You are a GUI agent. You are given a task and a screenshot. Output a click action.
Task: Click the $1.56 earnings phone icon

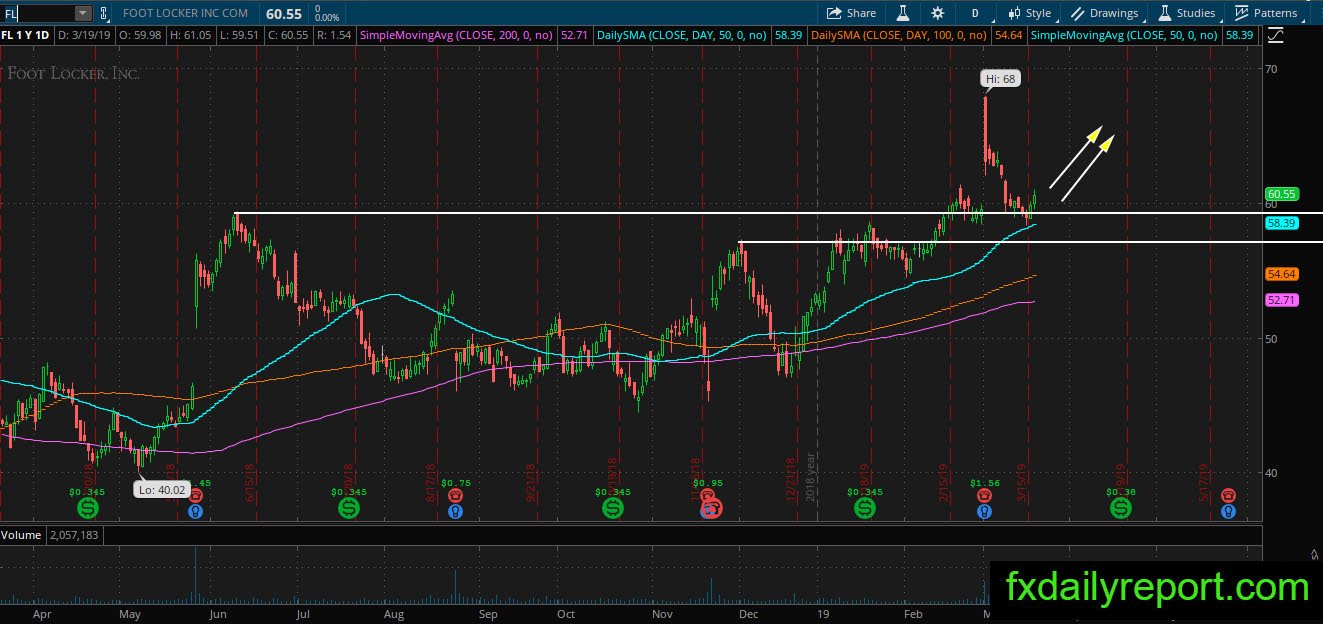tap(985, 495)
